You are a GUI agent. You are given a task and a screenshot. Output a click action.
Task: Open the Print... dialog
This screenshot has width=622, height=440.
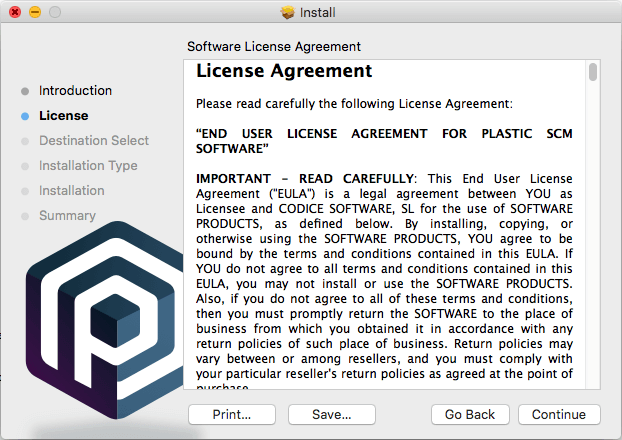232,415
